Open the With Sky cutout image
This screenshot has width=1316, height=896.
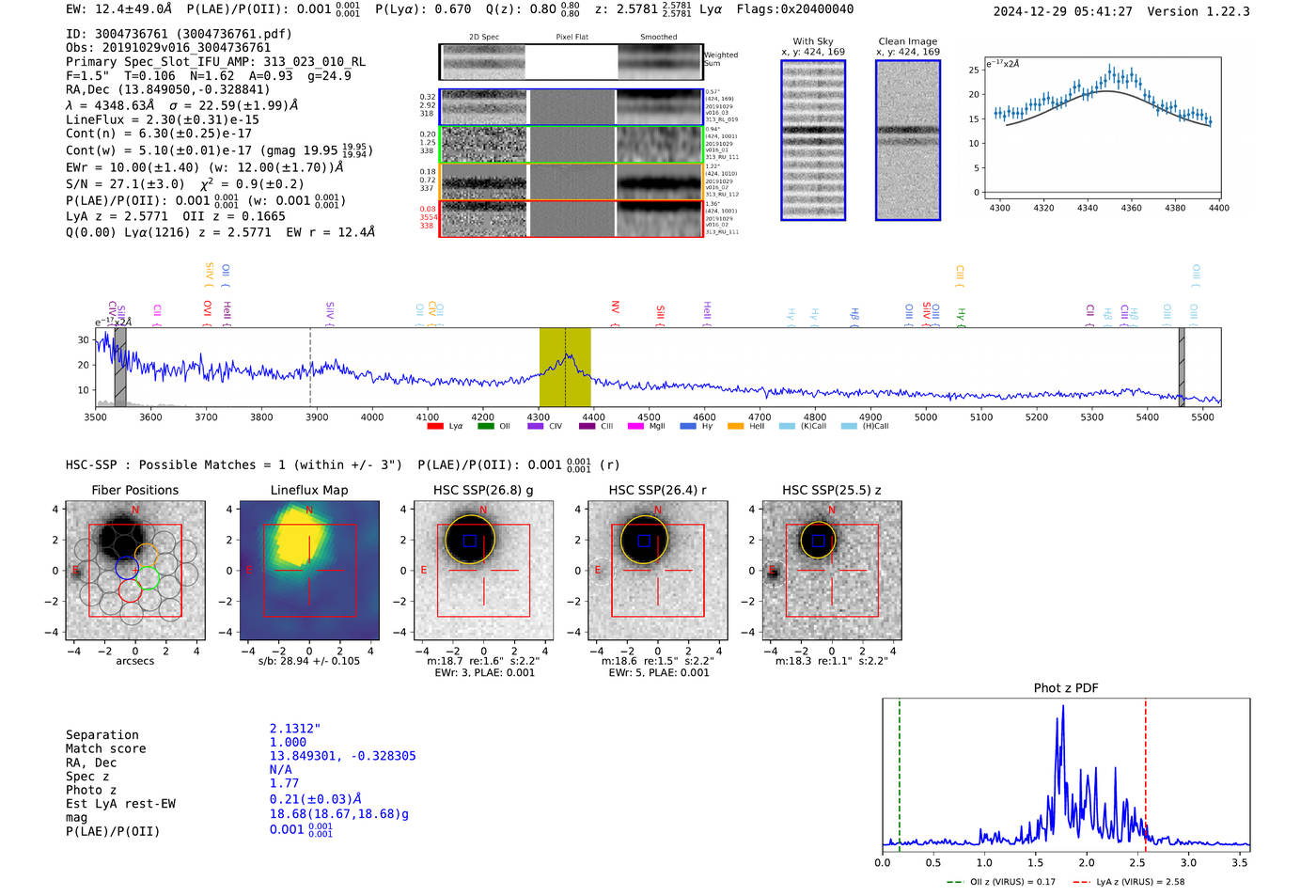click(x=813, y=140)
